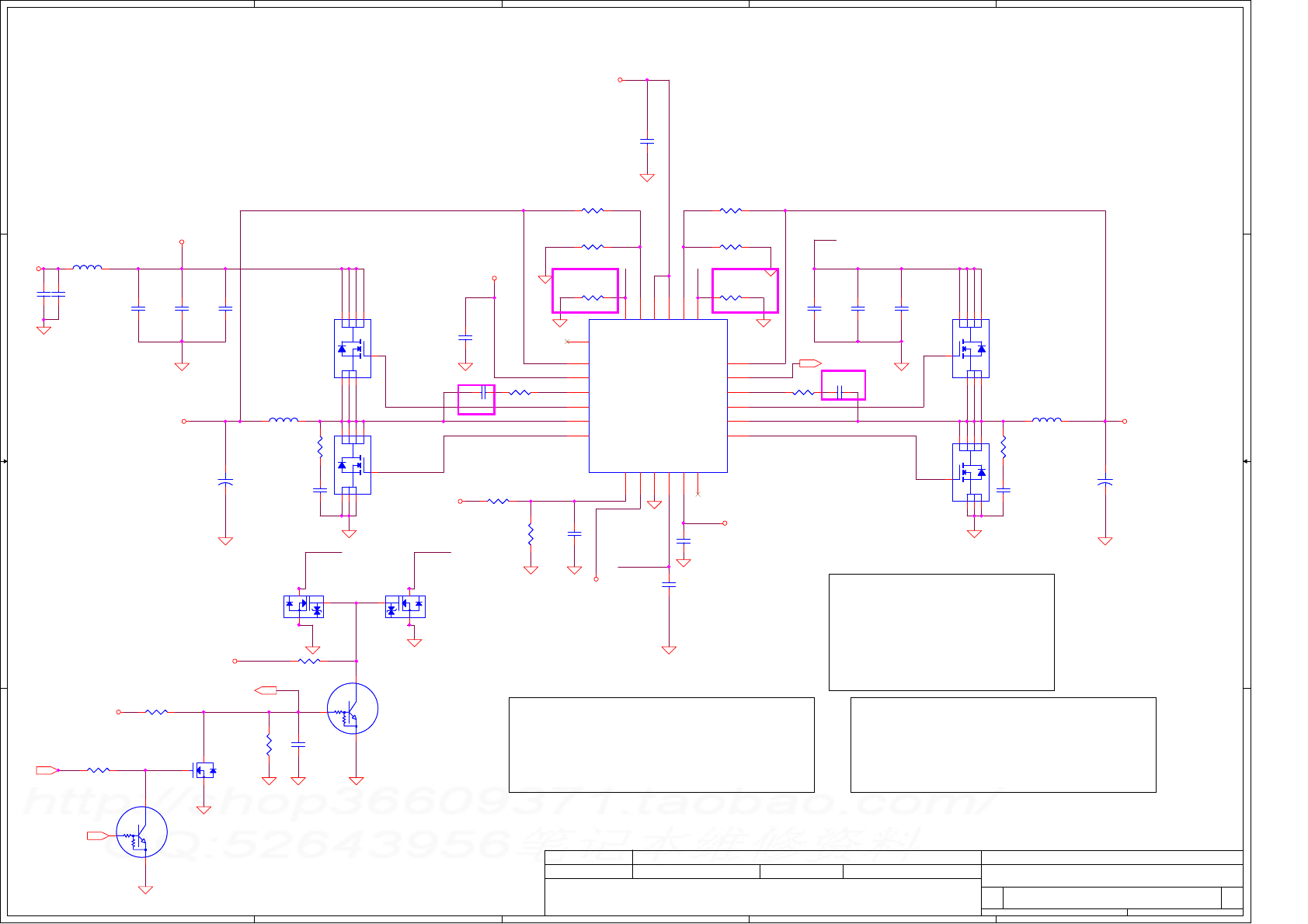1308x924 pixels.
Task: Click the left dual-diode package symbol
Action: coord(304,606)
